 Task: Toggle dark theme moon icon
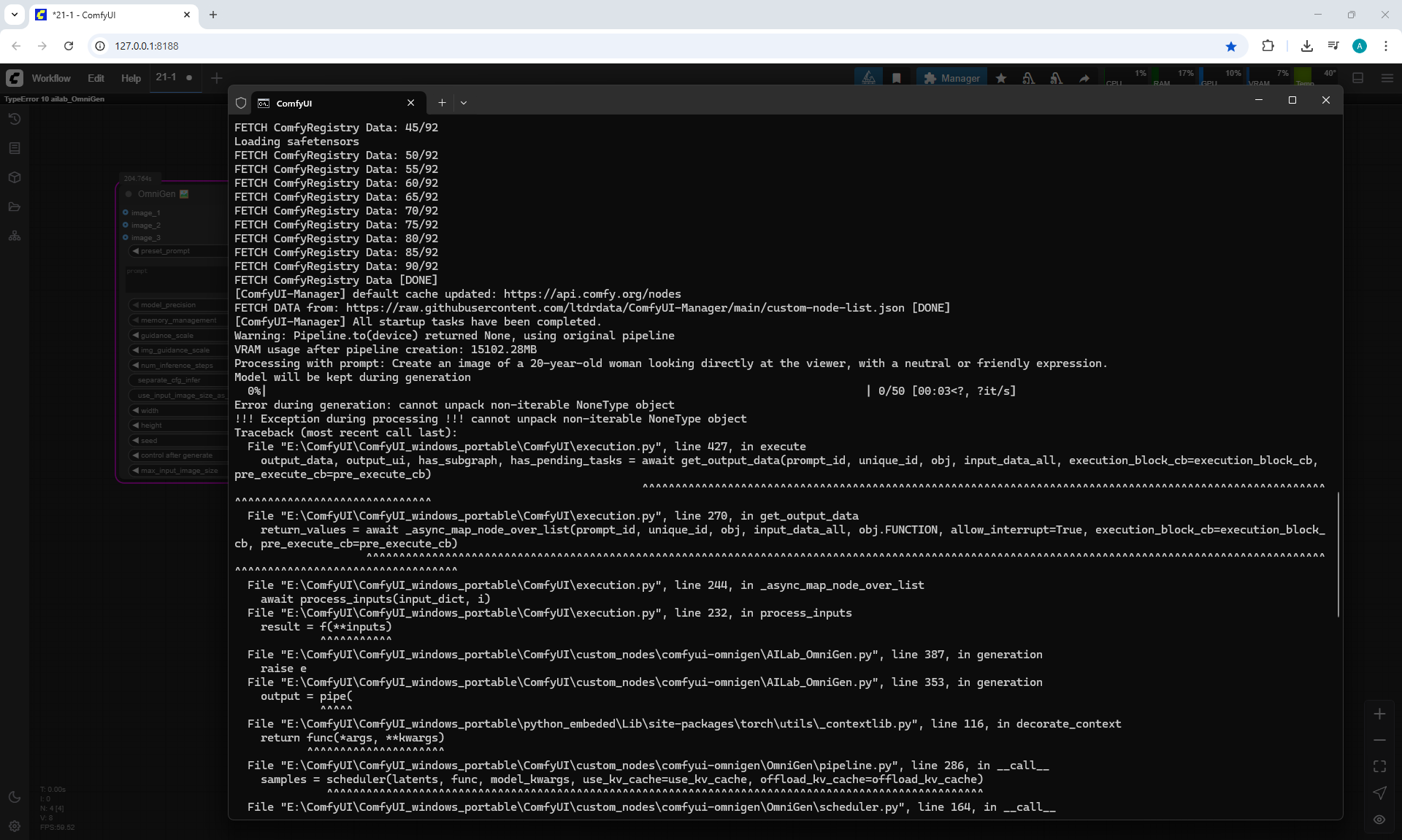[x=15, y=797]
